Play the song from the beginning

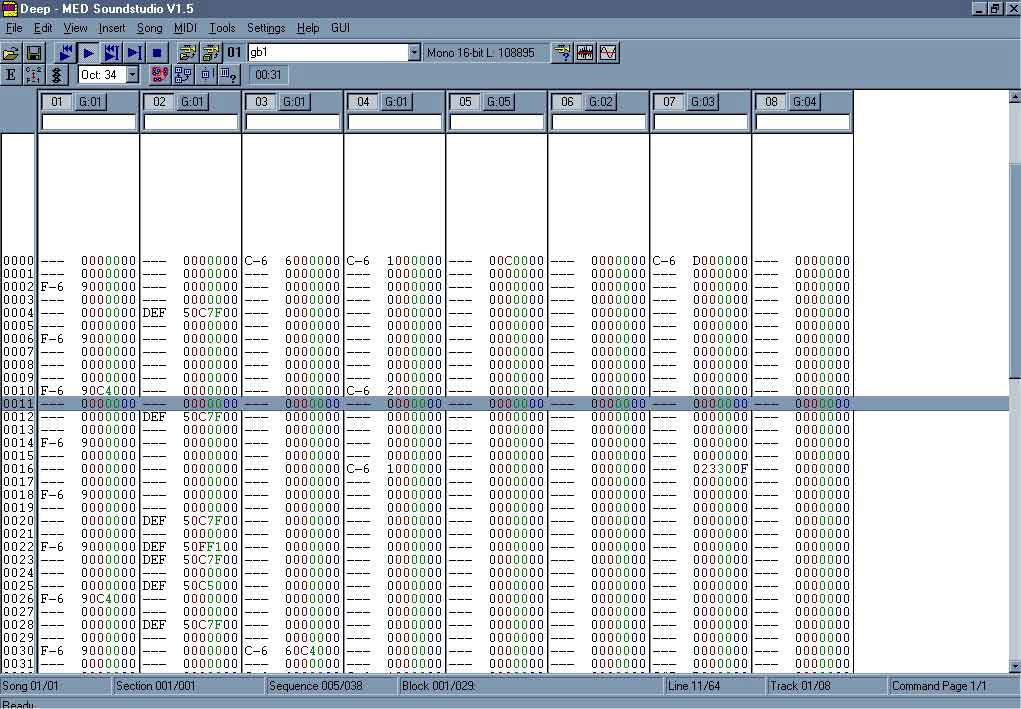[65, 53]
